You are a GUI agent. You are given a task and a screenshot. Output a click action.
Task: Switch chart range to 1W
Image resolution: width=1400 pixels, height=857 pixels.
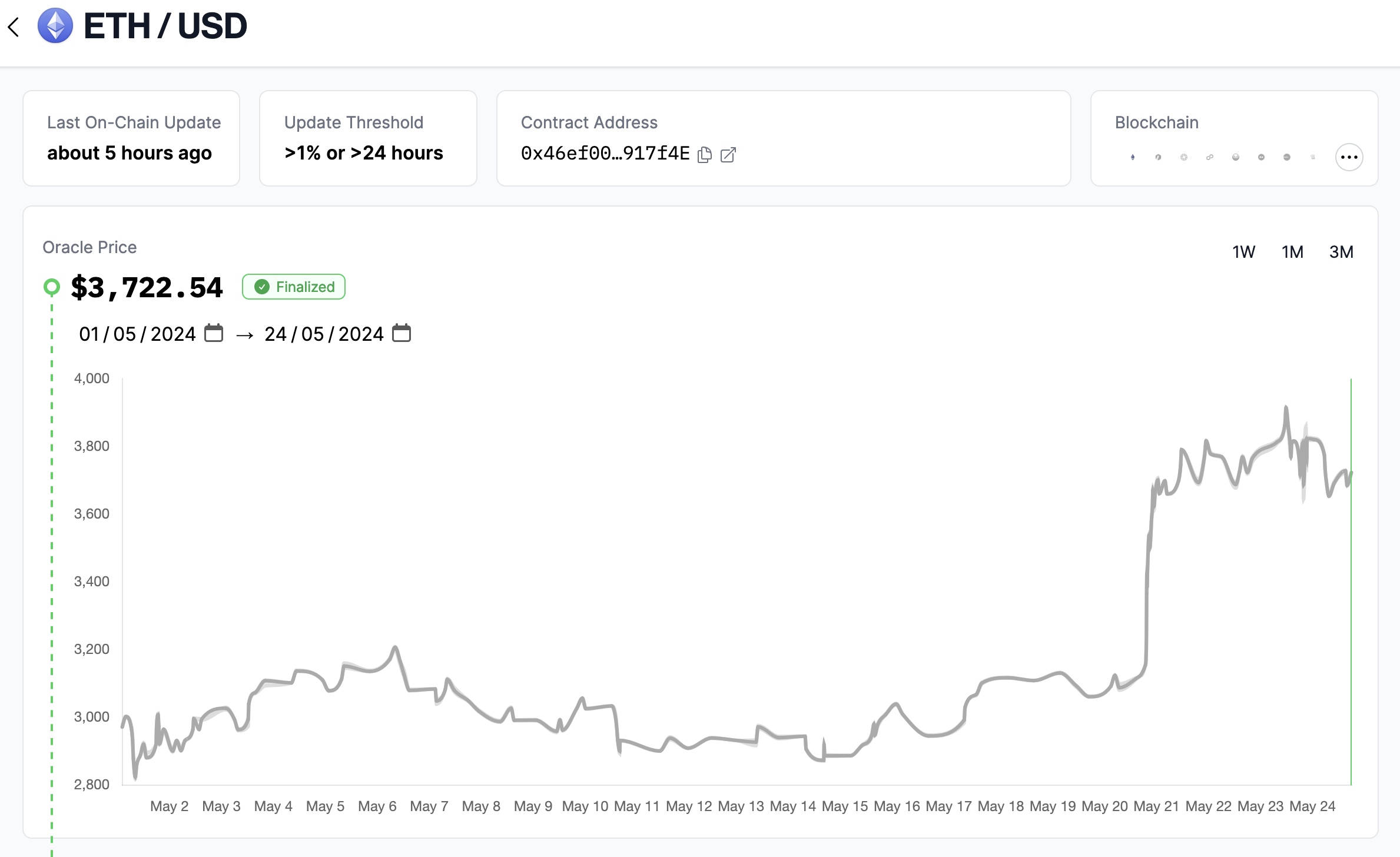(1243, 252)
